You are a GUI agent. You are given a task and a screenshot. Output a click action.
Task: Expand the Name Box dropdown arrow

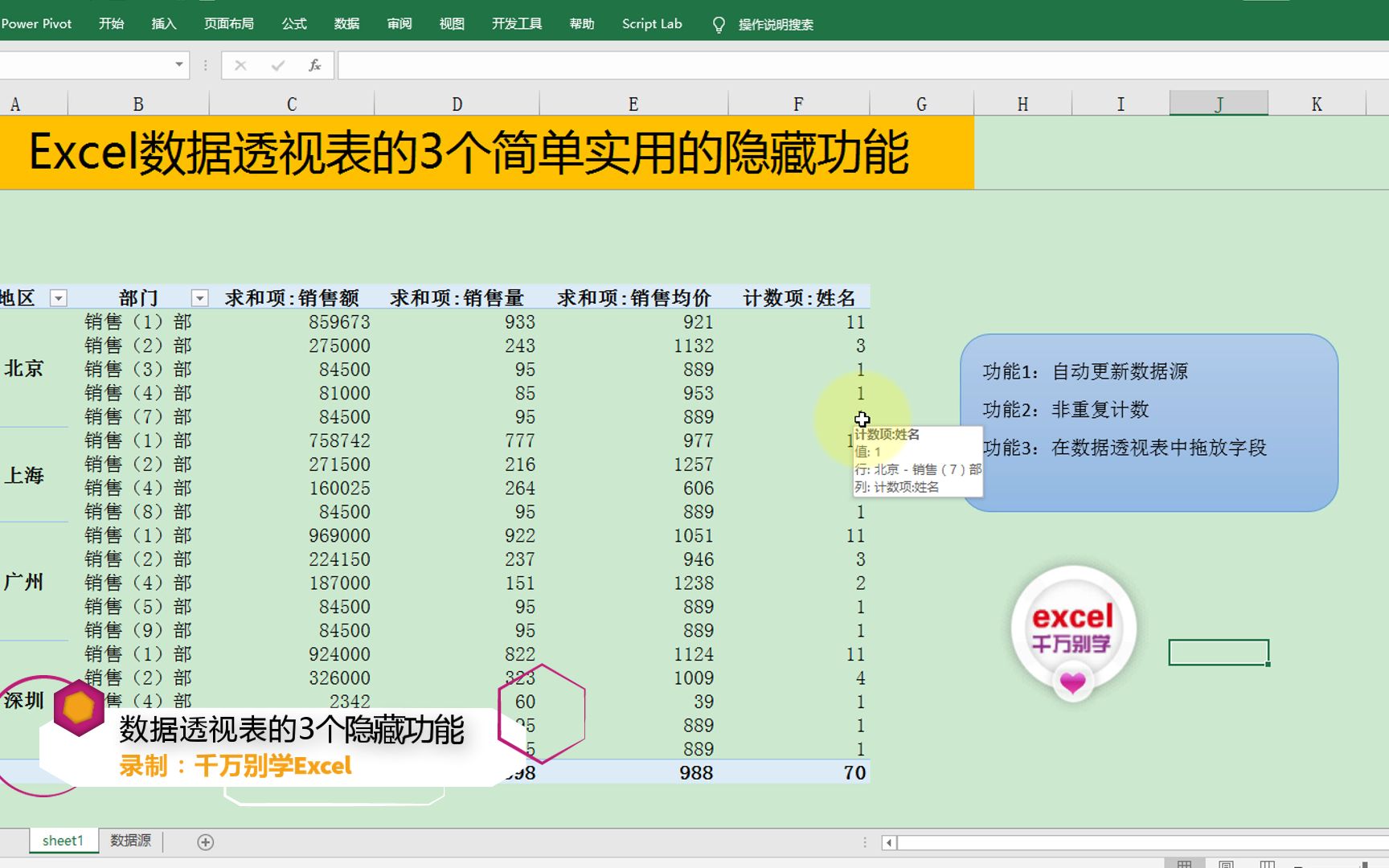point(179,64)
